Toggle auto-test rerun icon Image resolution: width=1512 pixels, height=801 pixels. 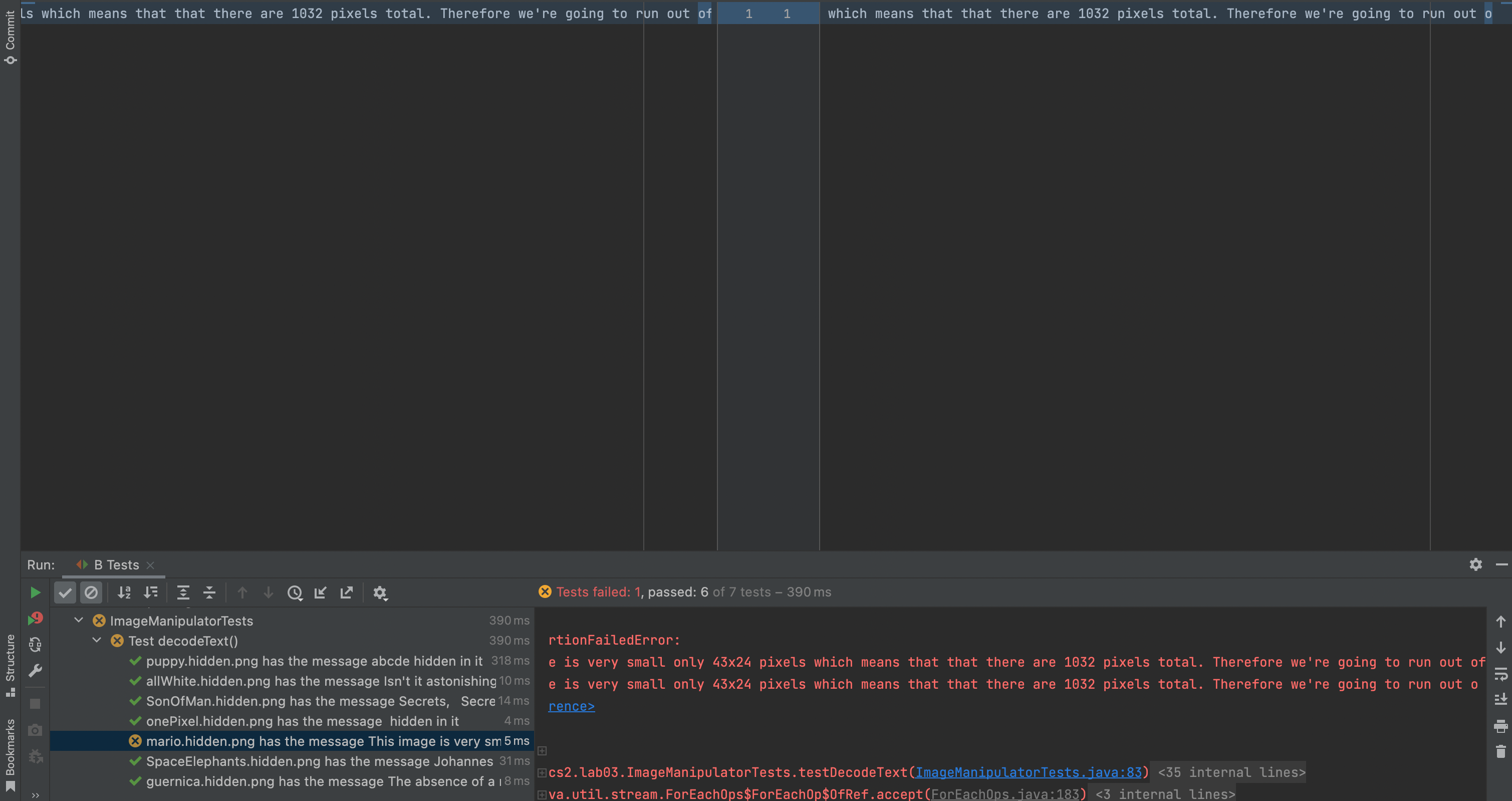click(35, 645)
